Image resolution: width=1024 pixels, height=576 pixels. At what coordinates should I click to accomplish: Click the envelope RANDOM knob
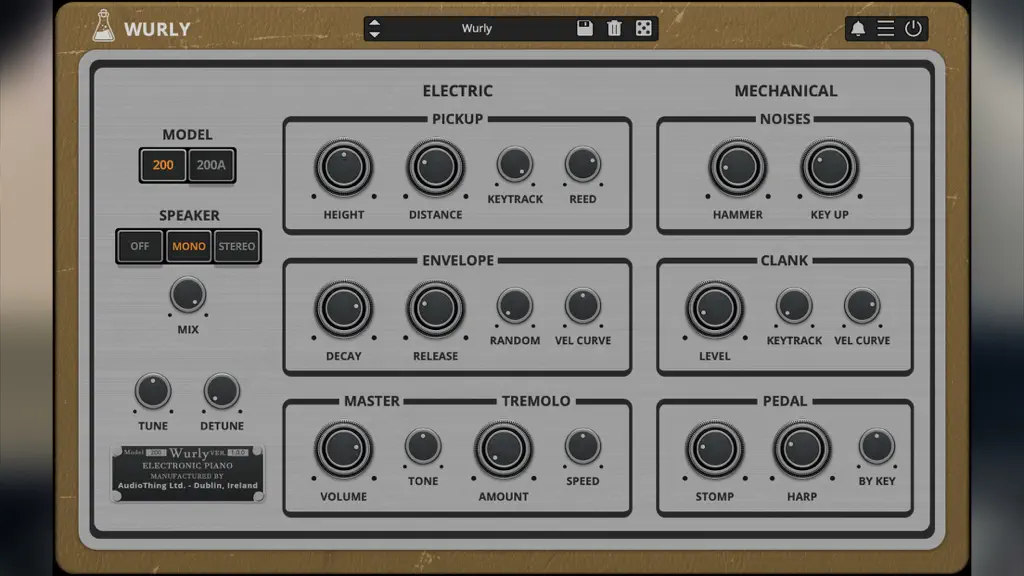515,305
